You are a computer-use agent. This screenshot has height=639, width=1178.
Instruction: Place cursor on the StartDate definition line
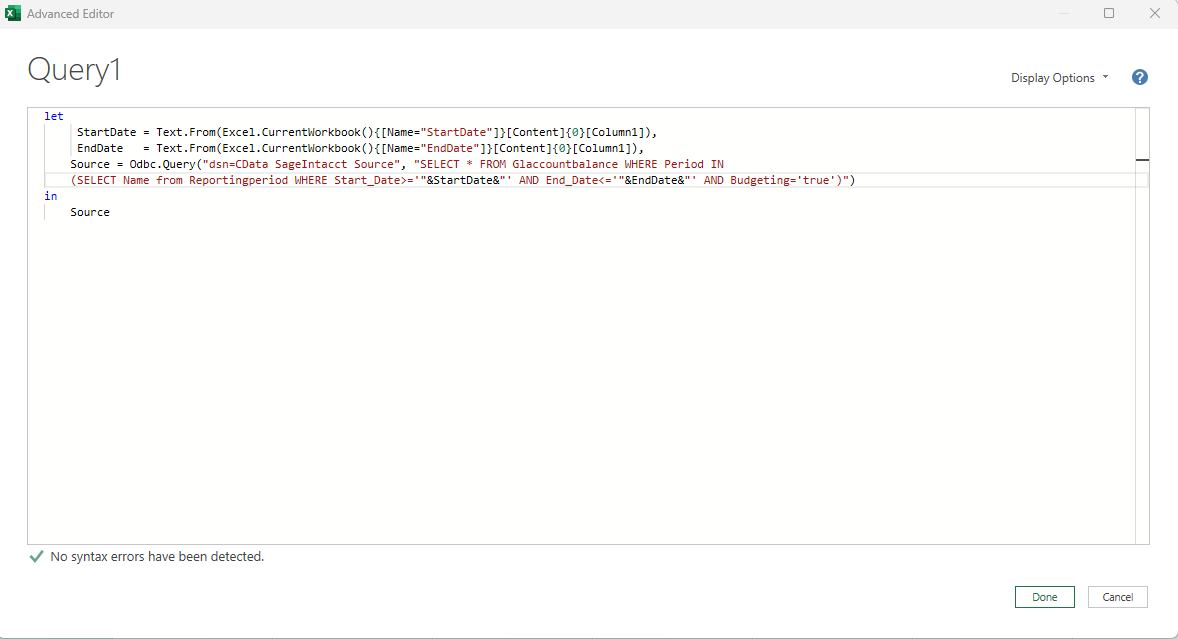click(367, 132)
